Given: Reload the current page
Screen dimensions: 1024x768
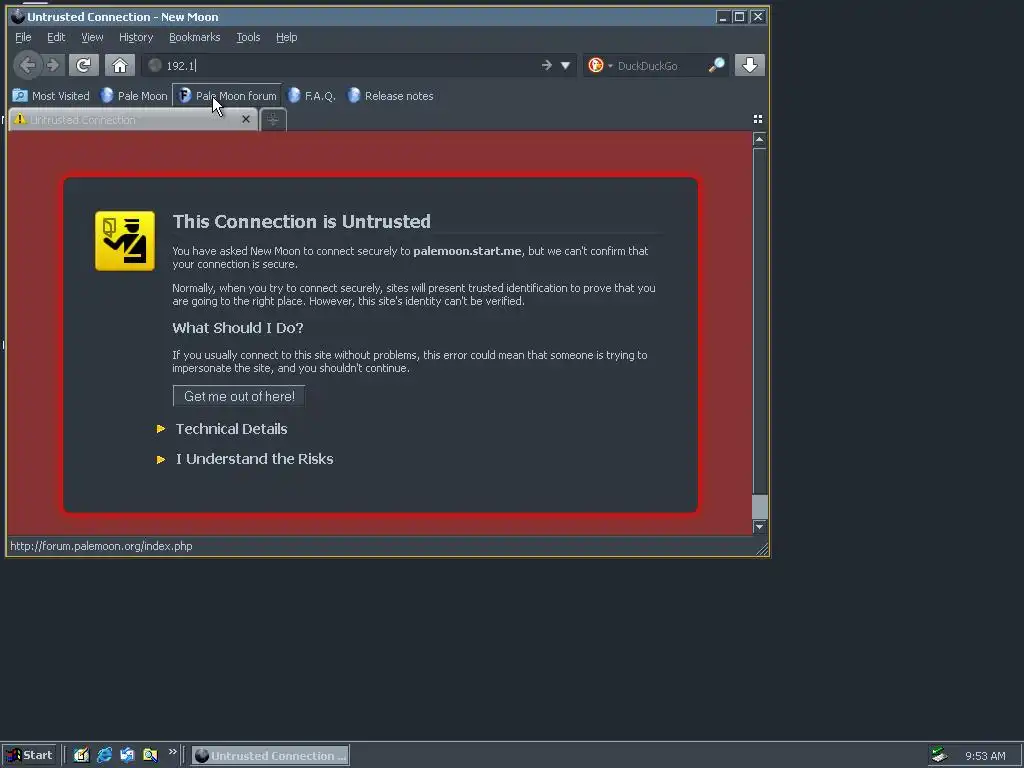Looking at the screenshot, I should pos(84,65).
